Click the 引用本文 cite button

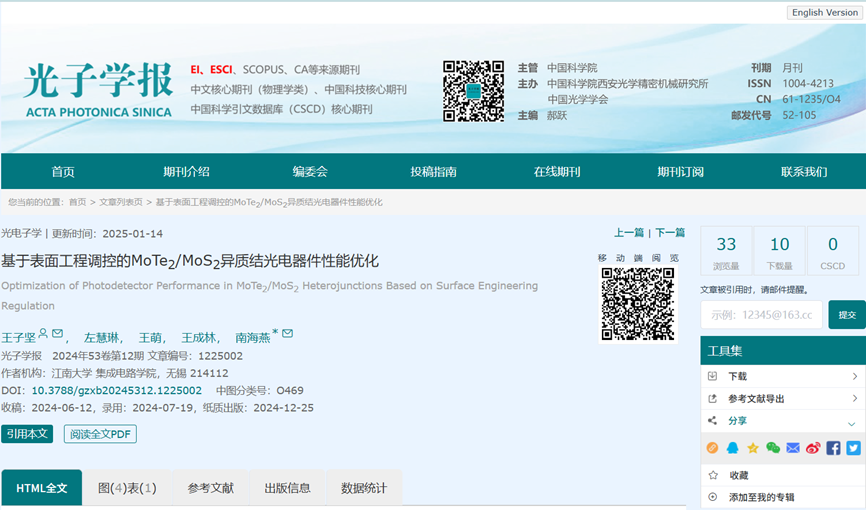click(27, 434)
